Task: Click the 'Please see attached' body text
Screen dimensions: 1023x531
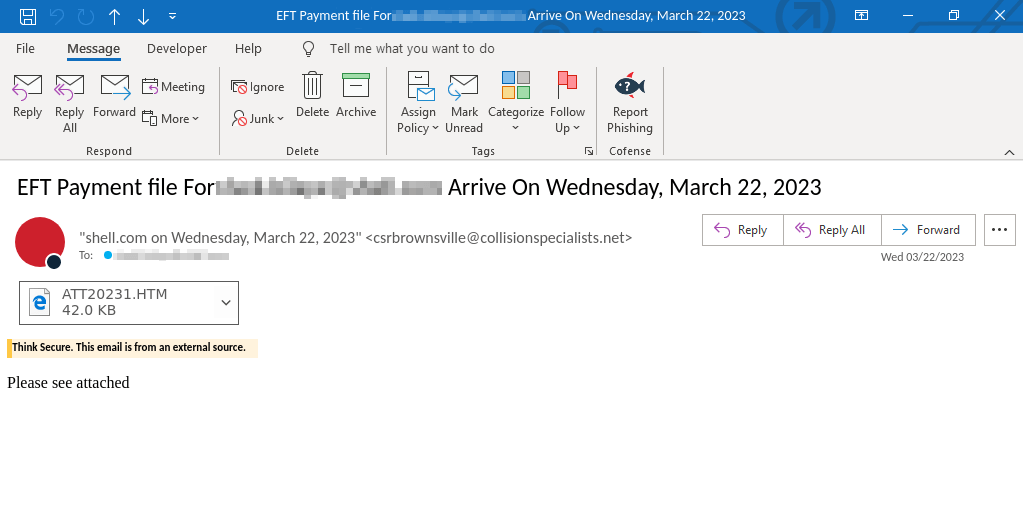Action: 69,383
